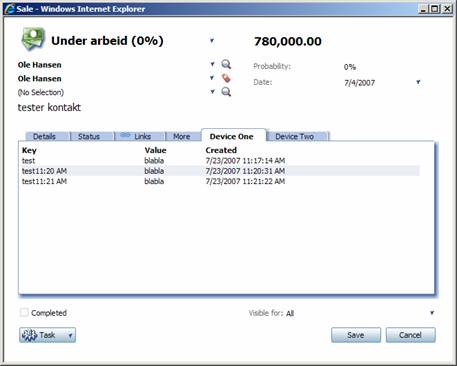The width and height of the screenshot is (457, 366).
Task: Click the Probability value 0%
Action: (350, 67)
